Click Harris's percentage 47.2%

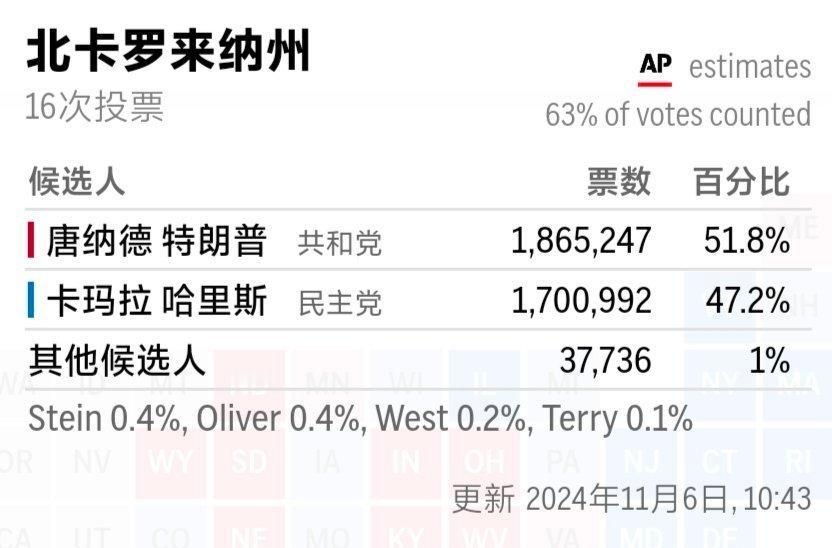[x=747, y=300]
